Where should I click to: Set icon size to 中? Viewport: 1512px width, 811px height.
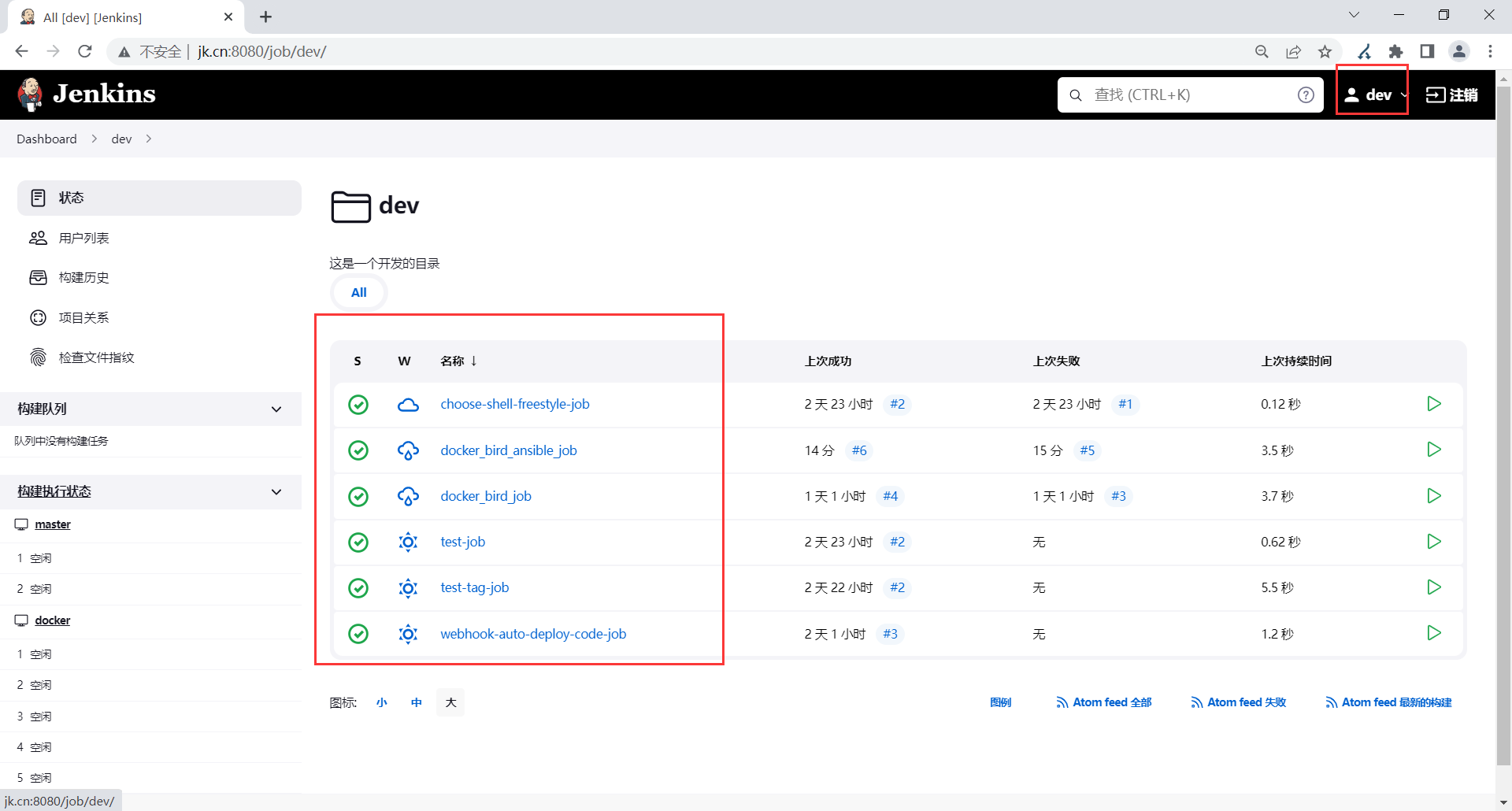(417, 702)
